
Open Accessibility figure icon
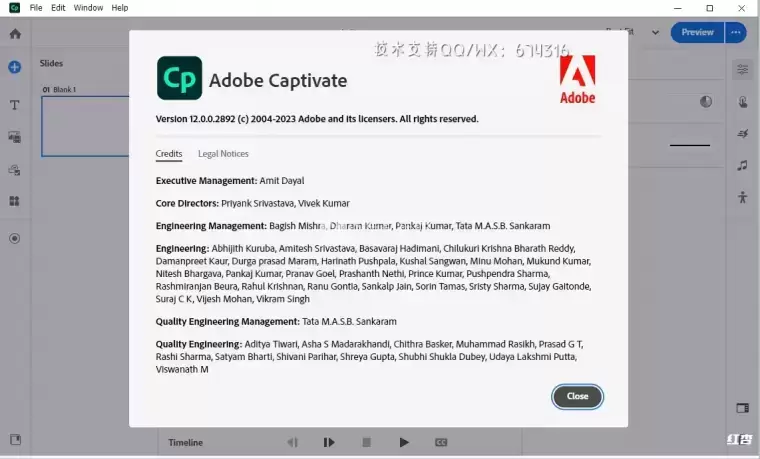tap(743, 197)
